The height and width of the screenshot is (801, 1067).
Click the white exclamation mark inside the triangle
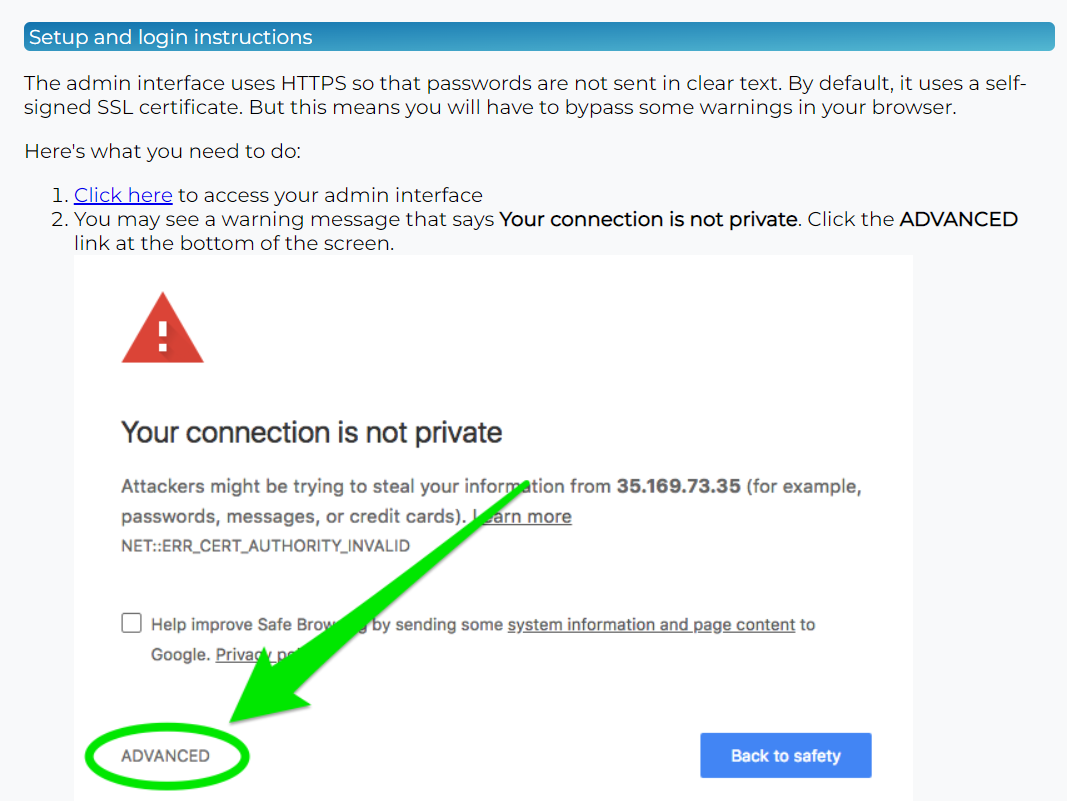click(x=163, y=336)
